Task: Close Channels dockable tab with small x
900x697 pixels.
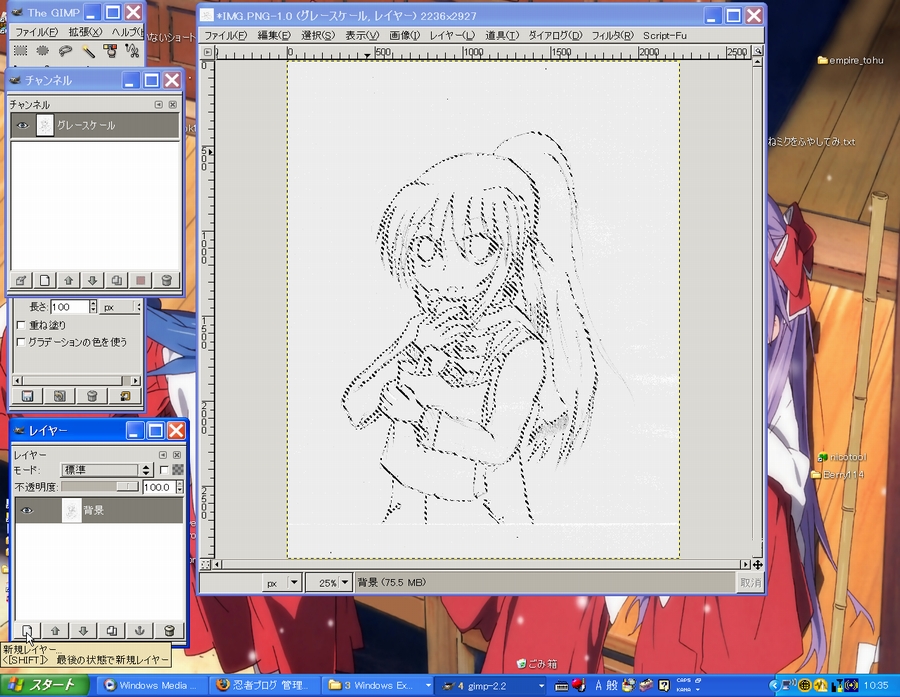Action: [x=173, y=104]
